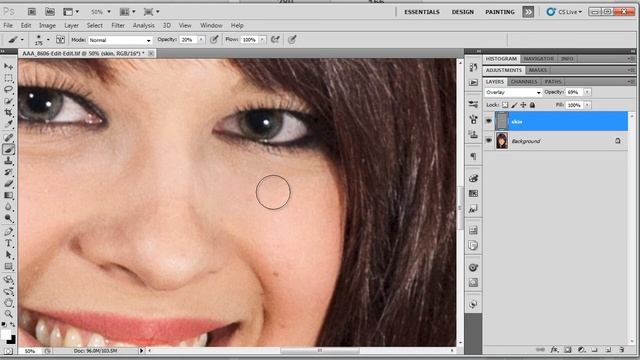640x360 pixels.
Task: Select the 3D Camera Rotate tool
Action: (x=8, y=291)
